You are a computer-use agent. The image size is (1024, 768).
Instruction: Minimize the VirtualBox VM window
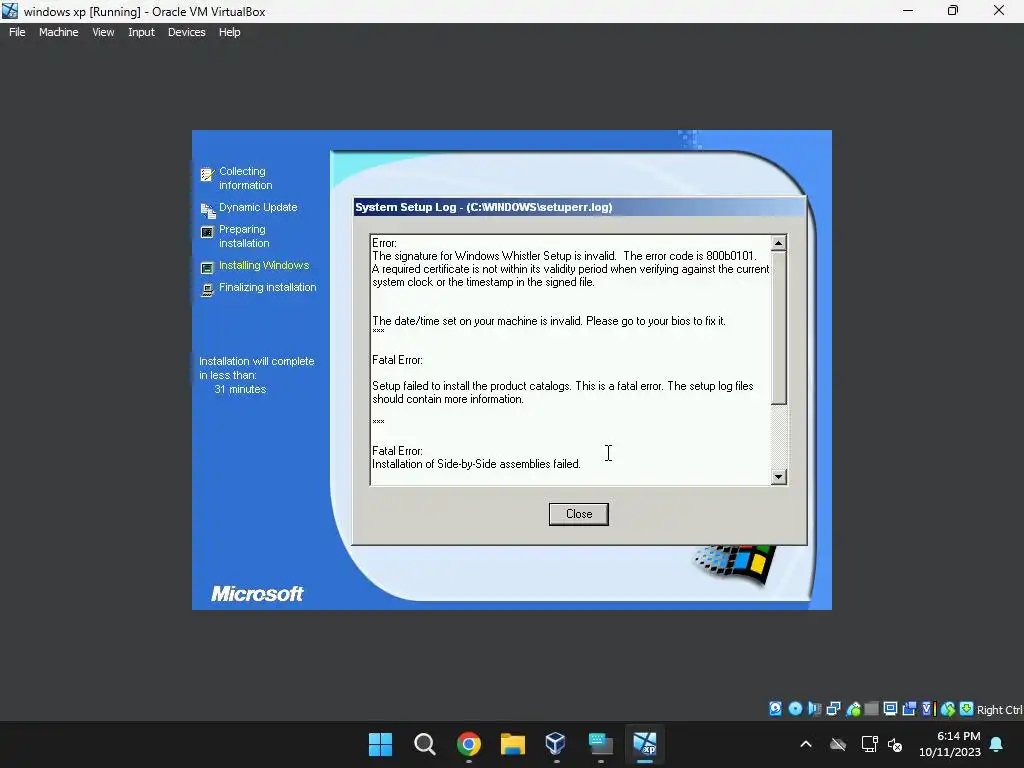[908, 10]
